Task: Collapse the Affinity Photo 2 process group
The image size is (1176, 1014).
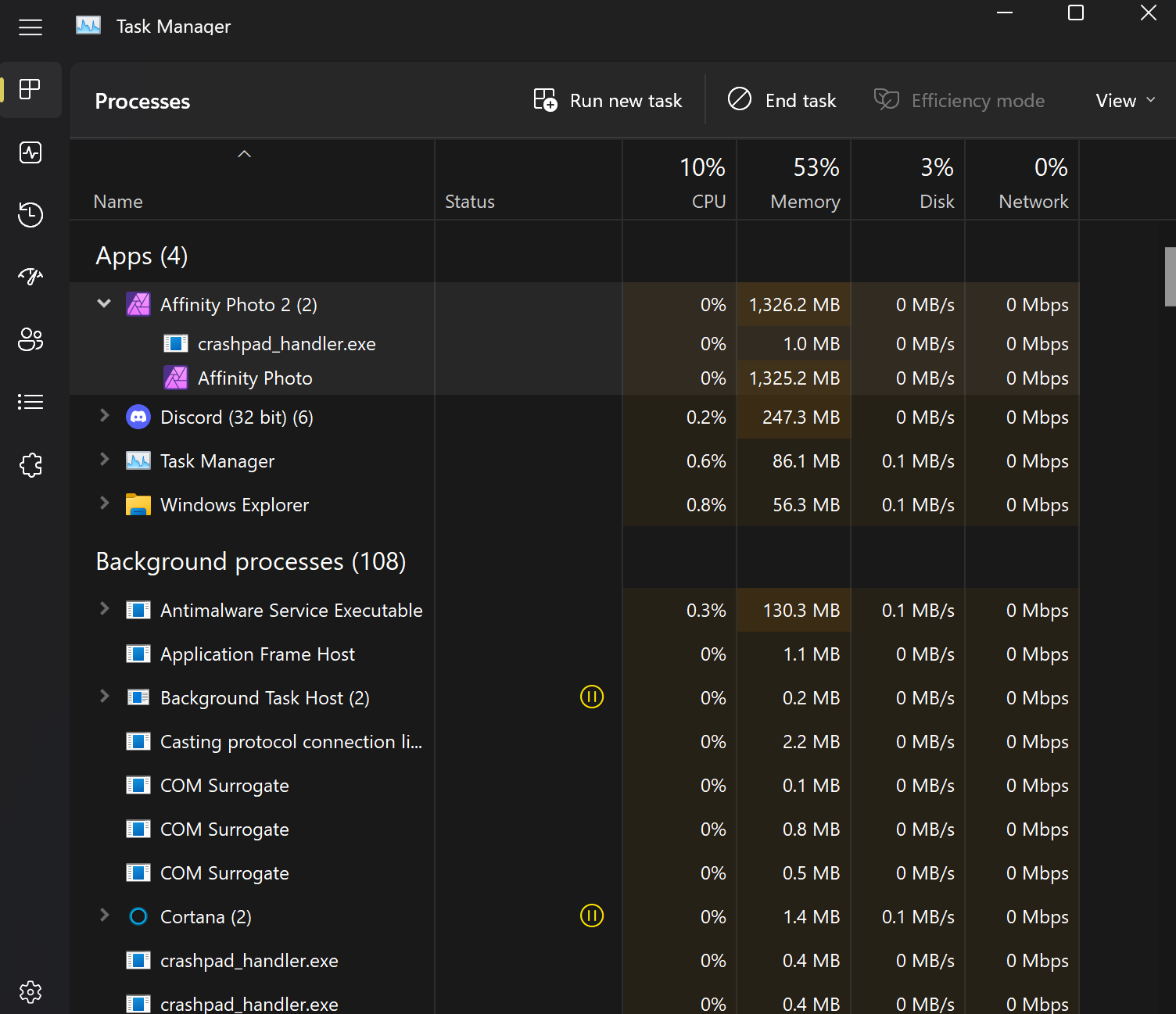Action: (x=104, y=303)
